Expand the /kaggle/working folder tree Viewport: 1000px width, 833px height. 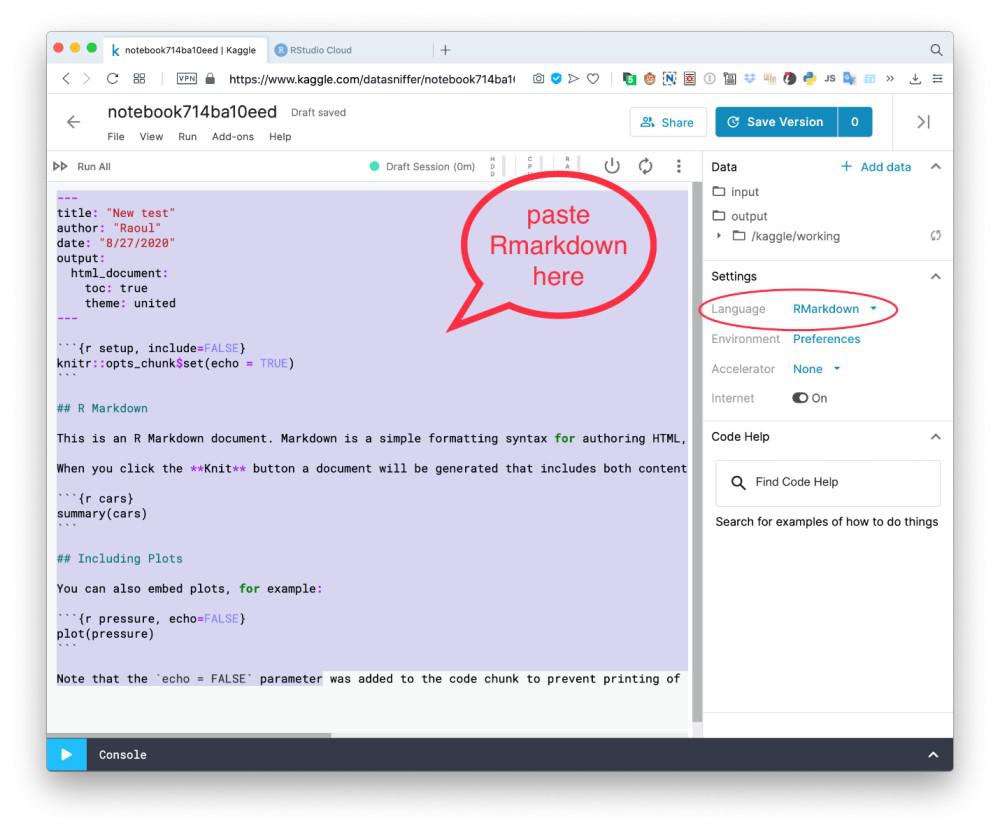coord(719,236)
